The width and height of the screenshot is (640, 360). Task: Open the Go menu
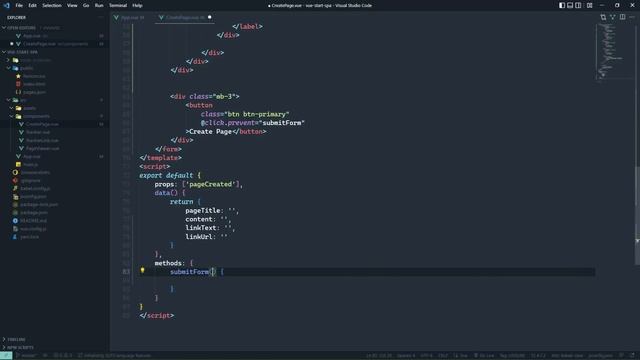(x=86, y=5)
